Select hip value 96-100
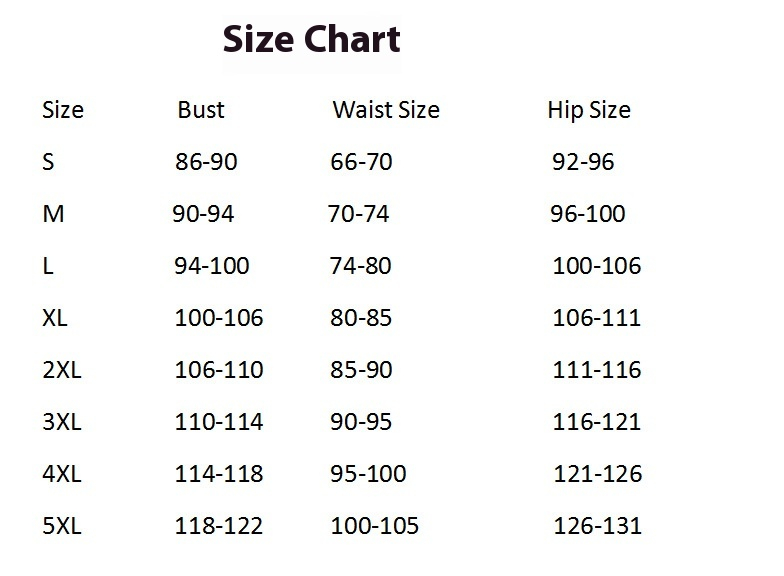Image resolution: width=784 pixels, height=576 pixels. pyautogui.click(x=588, y=214)
